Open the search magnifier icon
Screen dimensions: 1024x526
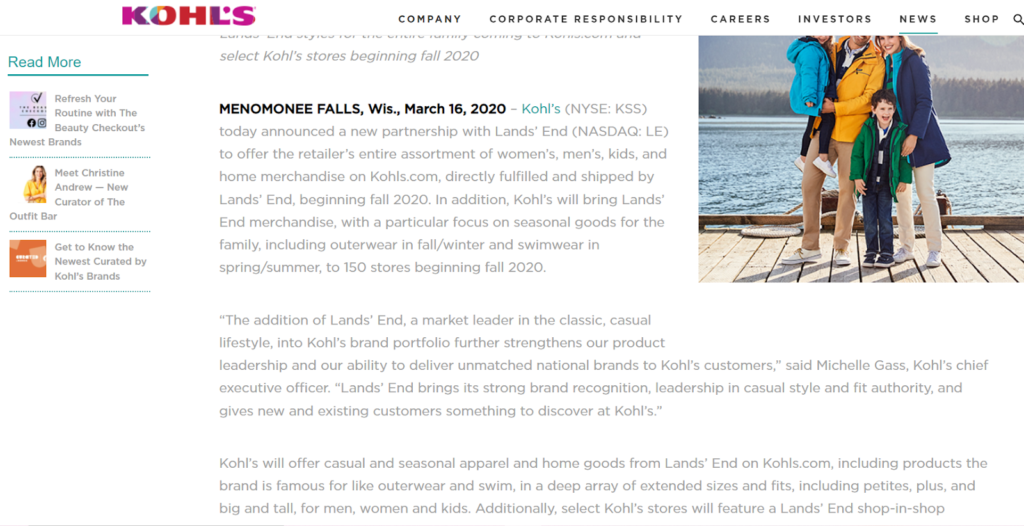(x=1018, y=19)
